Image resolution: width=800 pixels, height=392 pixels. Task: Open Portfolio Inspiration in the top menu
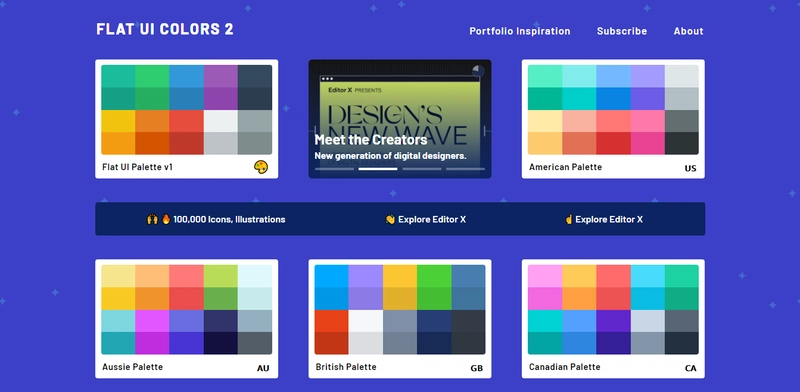pos(520,31)
